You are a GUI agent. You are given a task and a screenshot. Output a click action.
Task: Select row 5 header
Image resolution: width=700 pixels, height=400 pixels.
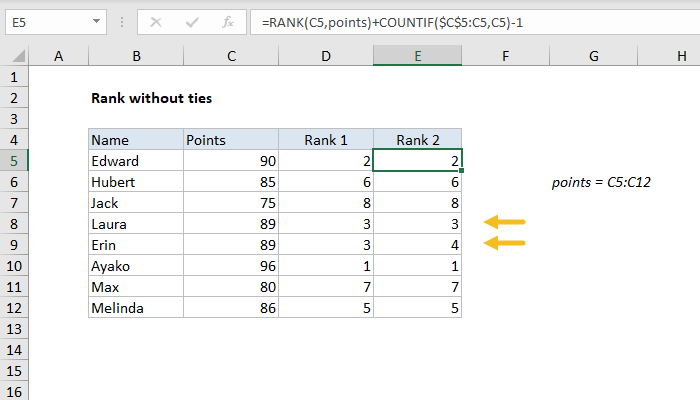point(14,161)
